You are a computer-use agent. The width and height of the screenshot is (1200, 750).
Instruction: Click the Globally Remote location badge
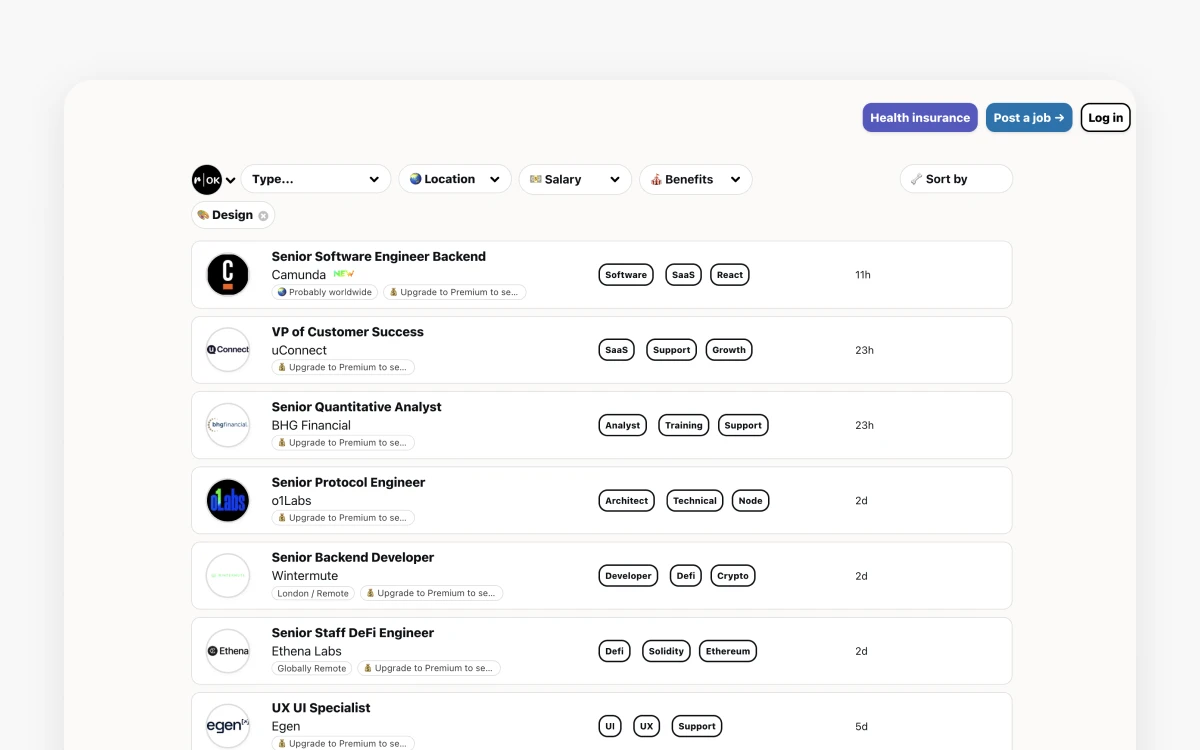[312, 668]
